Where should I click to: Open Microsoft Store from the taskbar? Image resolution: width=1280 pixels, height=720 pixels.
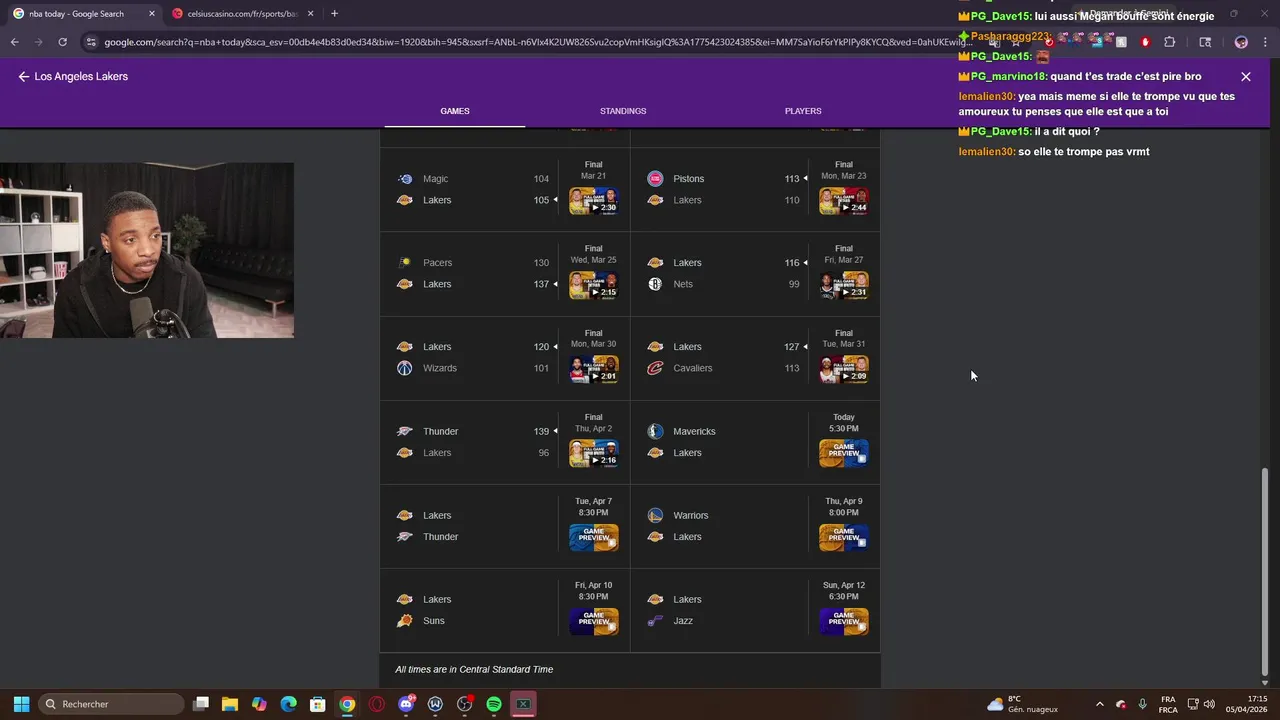pos(317,704)
